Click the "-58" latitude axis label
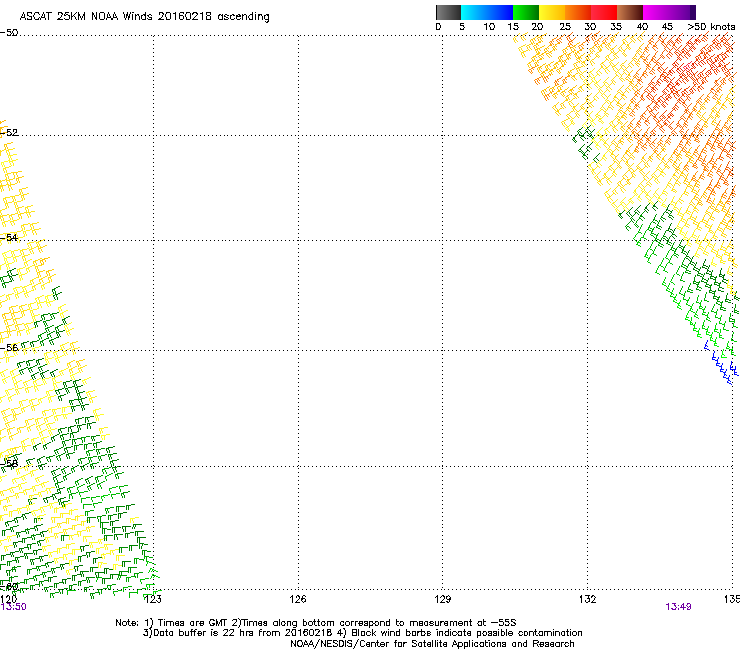The height and width of the screenshot is (650, 740). 9,464
